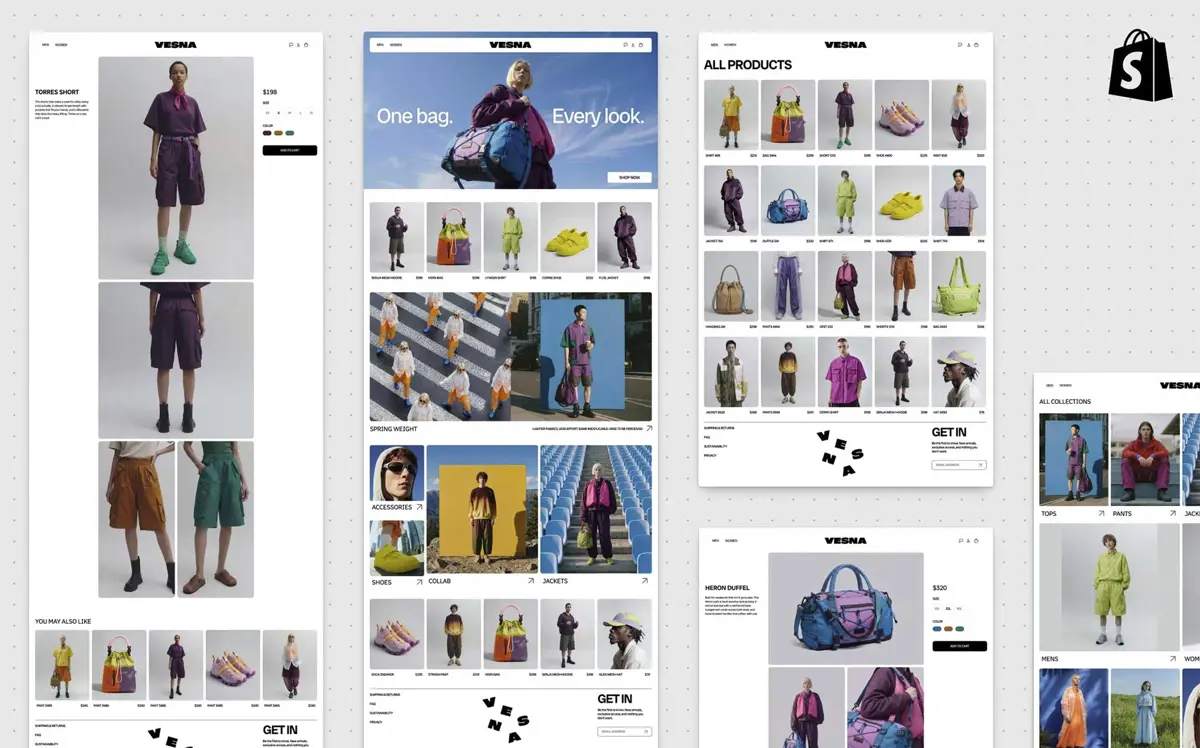The height and width of the screenshot is (748, 1200).
Task: Click email address field in All Products footer
Action: (959, 465)
